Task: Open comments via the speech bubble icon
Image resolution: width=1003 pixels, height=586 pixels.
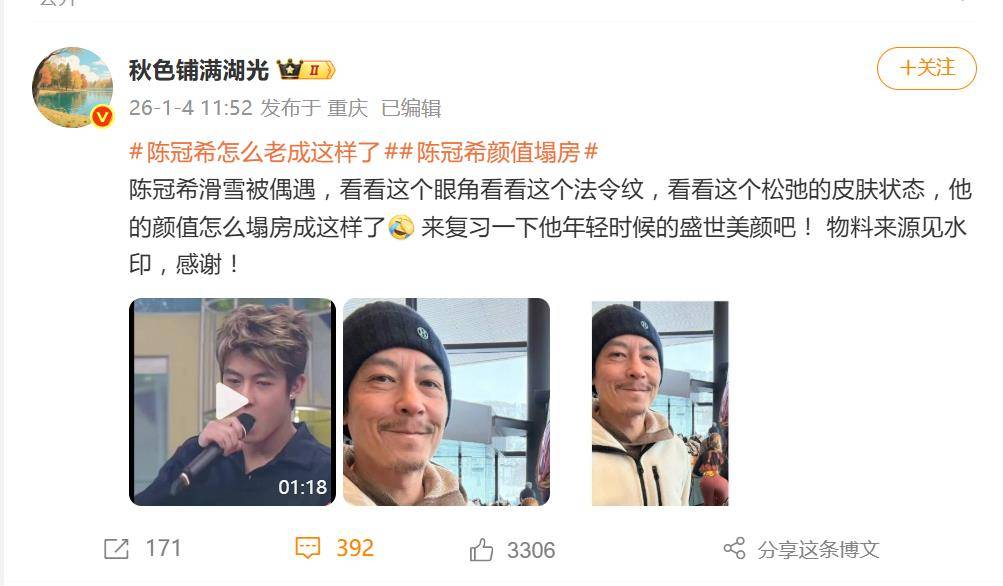Action: [307, 548]
